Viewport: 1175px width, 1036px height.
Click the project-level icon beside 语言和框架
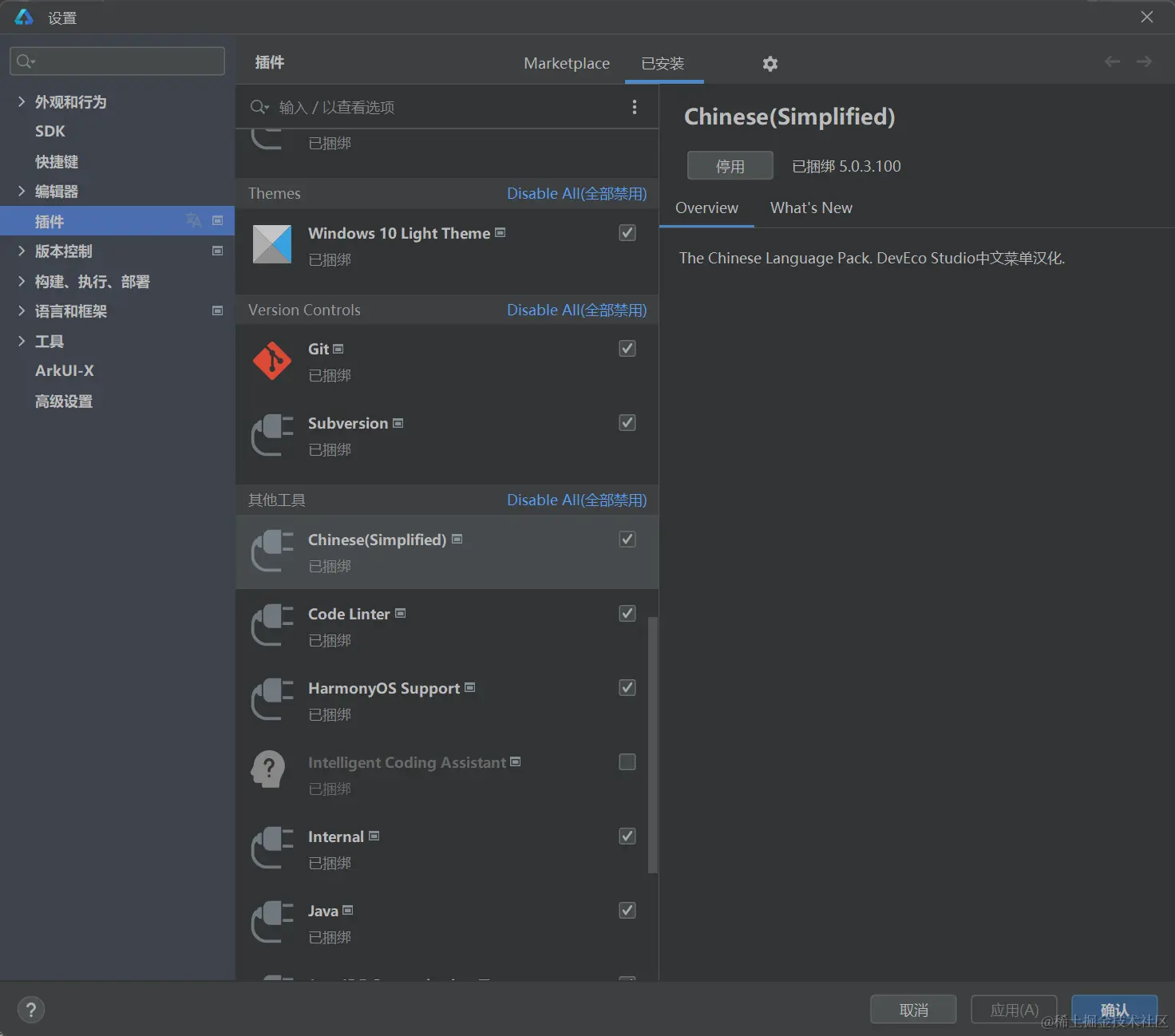[217, 310]
